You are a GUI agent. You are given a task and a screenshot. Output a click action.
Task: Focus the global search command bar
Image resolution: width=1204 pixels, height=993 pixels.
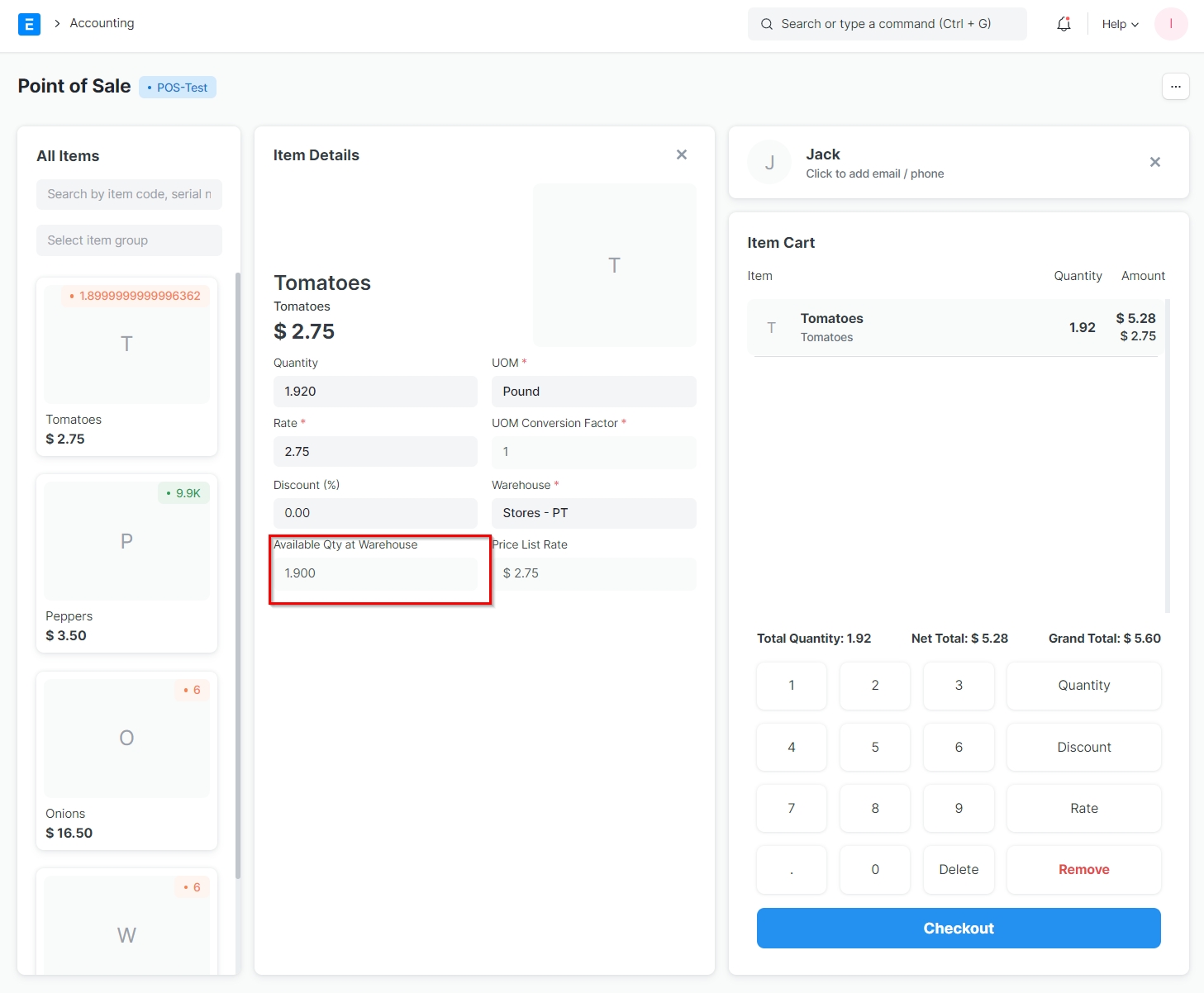887,24
